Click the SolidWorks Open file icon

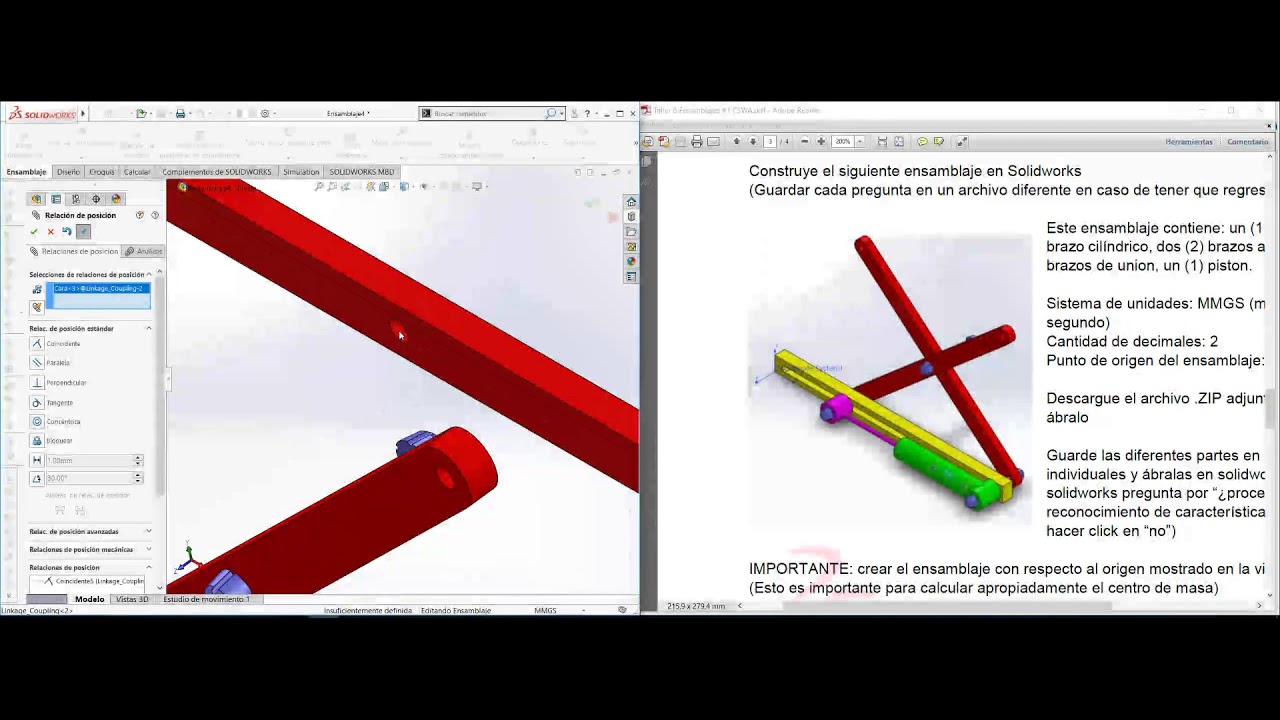141,114
